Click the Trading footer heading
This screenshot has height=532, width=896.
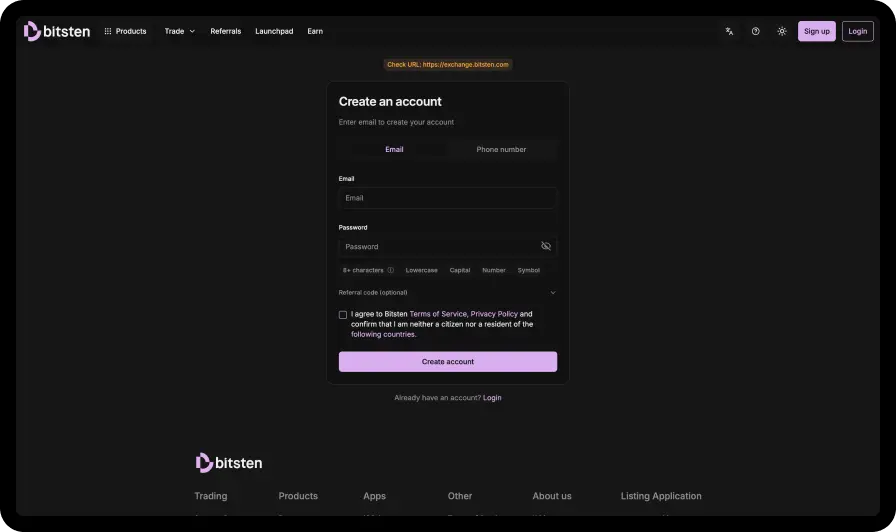211,496
